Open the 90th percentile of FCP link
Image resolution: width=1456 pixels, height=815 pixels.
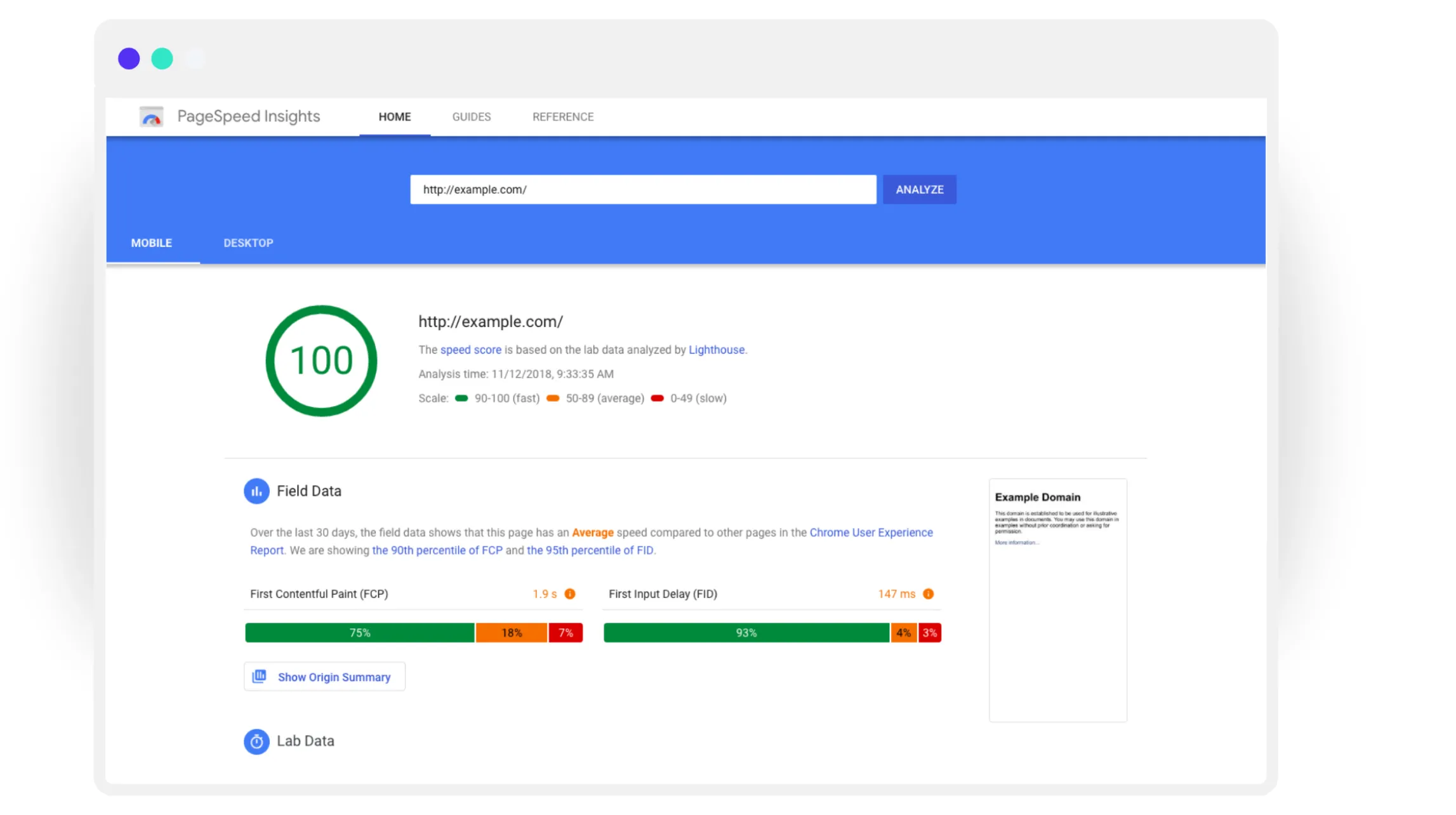(437, 550)
